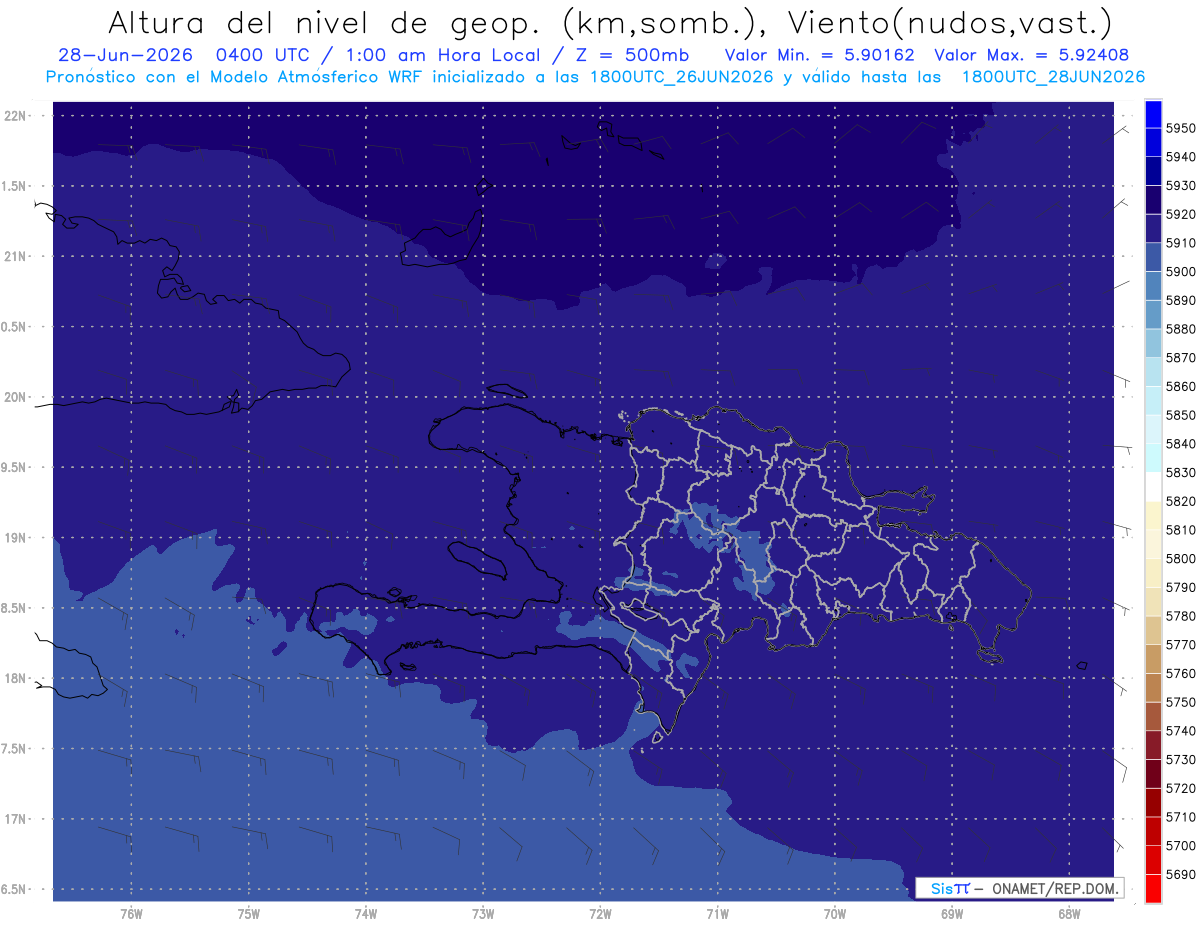The width and height of the screenshot is (1200, 927).
Task: Select '1800UTC_26JUN2026' initialization time
Action: [680, 77]
